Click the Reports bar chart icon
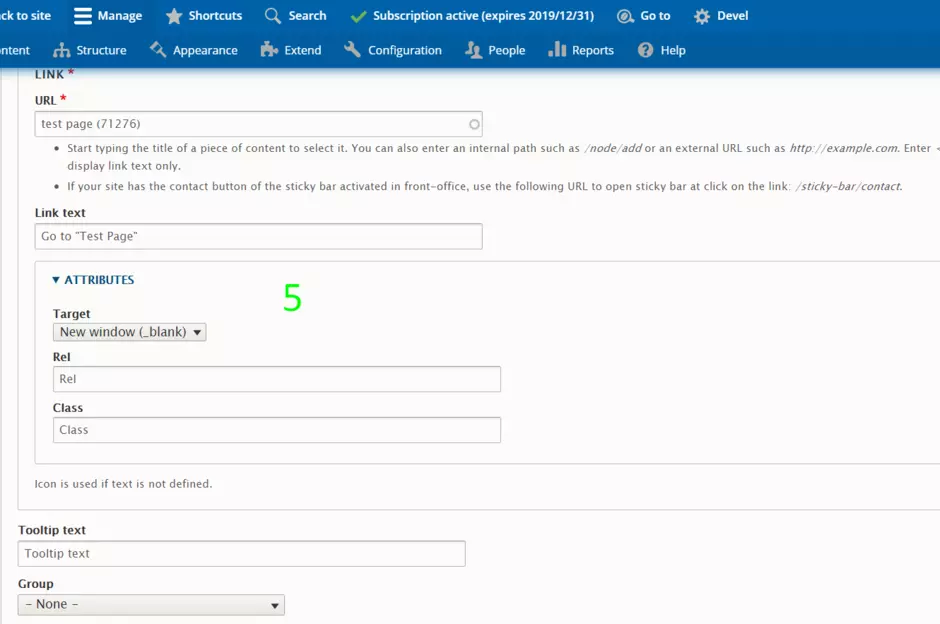The width and height of the screenshot is (940, 624). click(557, 50)
